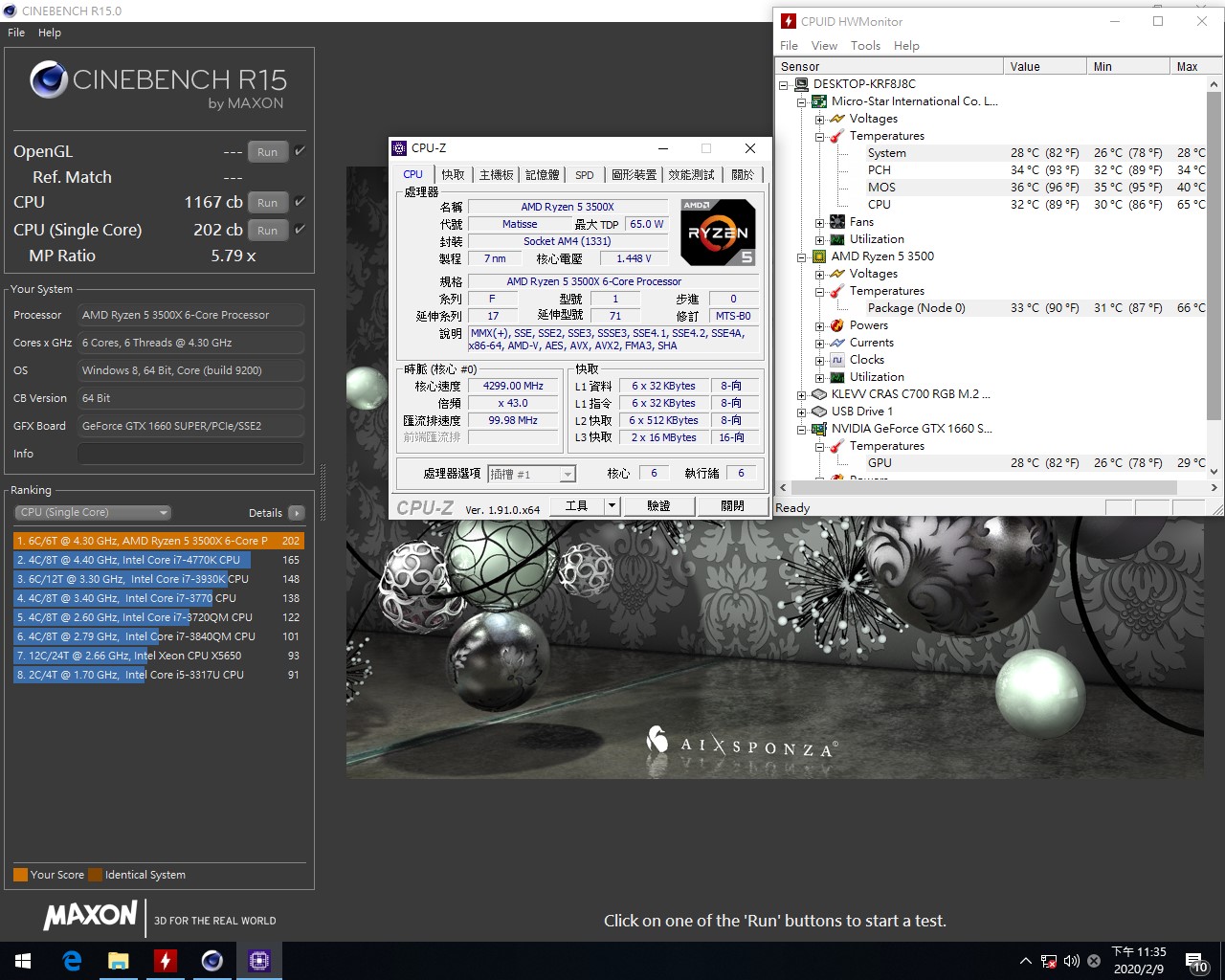
Task: Click the DESKTOP-KRF8J8C computer icon in HWMonitor
Action: pyautogui.click(x=801, y=84)
